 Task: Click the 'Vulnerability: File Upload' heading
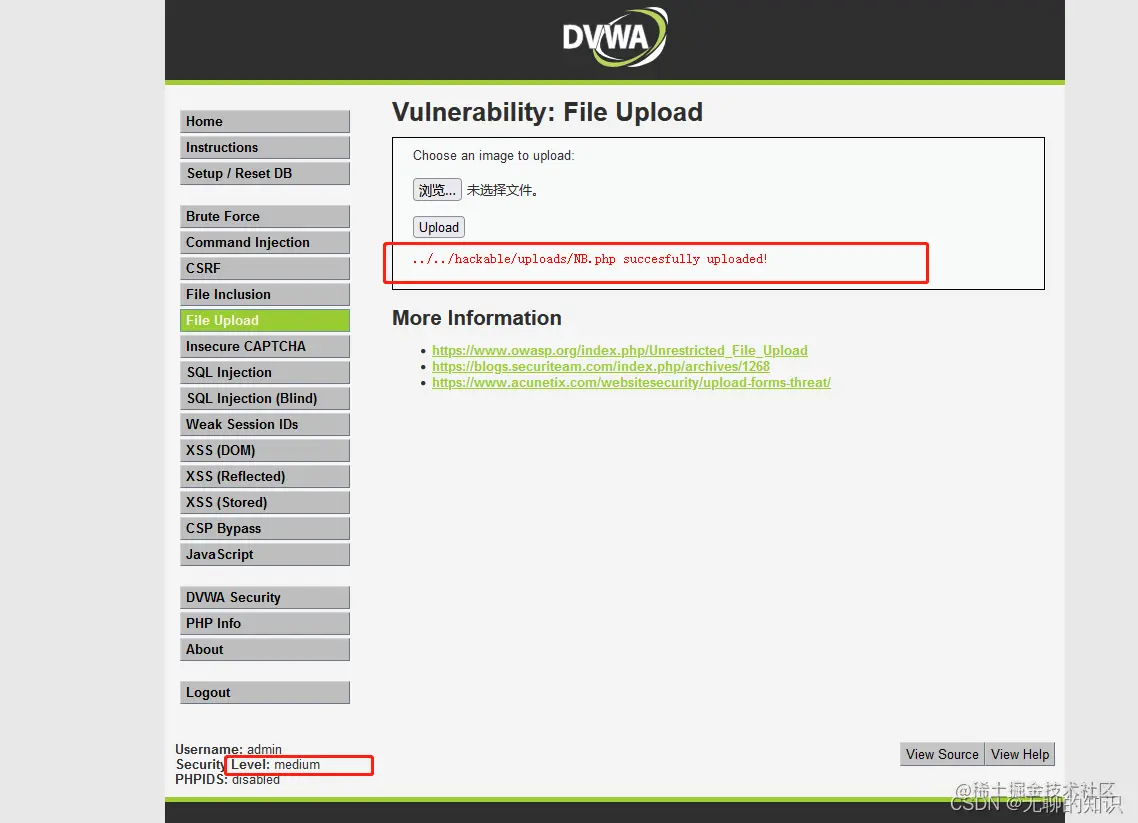pos(547,112)
